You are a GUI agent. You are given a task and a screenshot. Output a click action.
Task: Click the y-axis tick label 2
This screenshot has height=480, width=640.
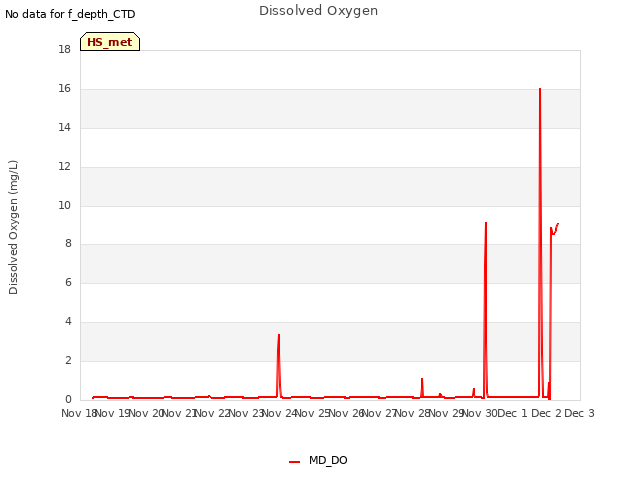point(68,360)
